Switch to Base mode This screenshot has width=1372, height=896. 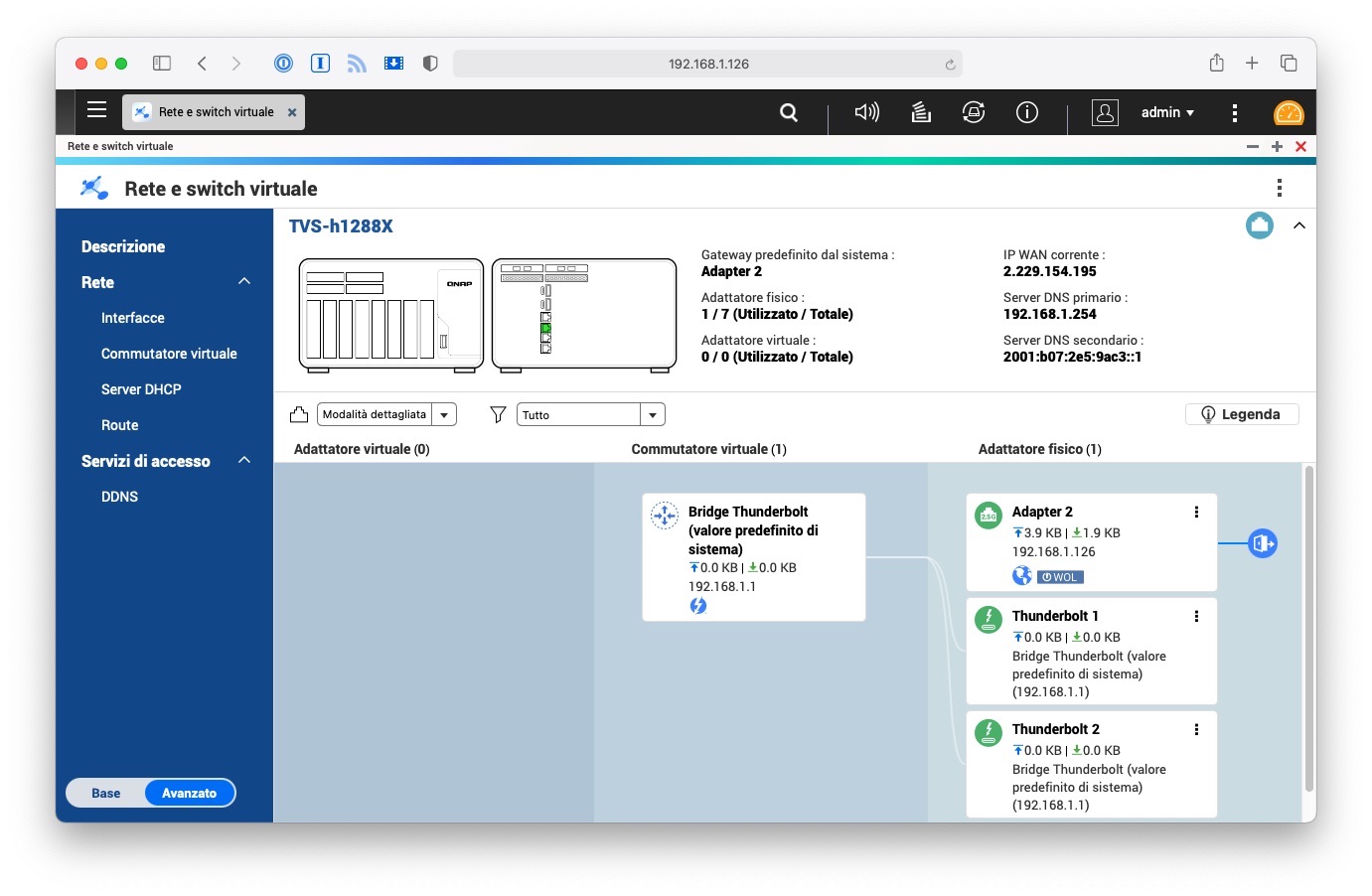[106, 793]
